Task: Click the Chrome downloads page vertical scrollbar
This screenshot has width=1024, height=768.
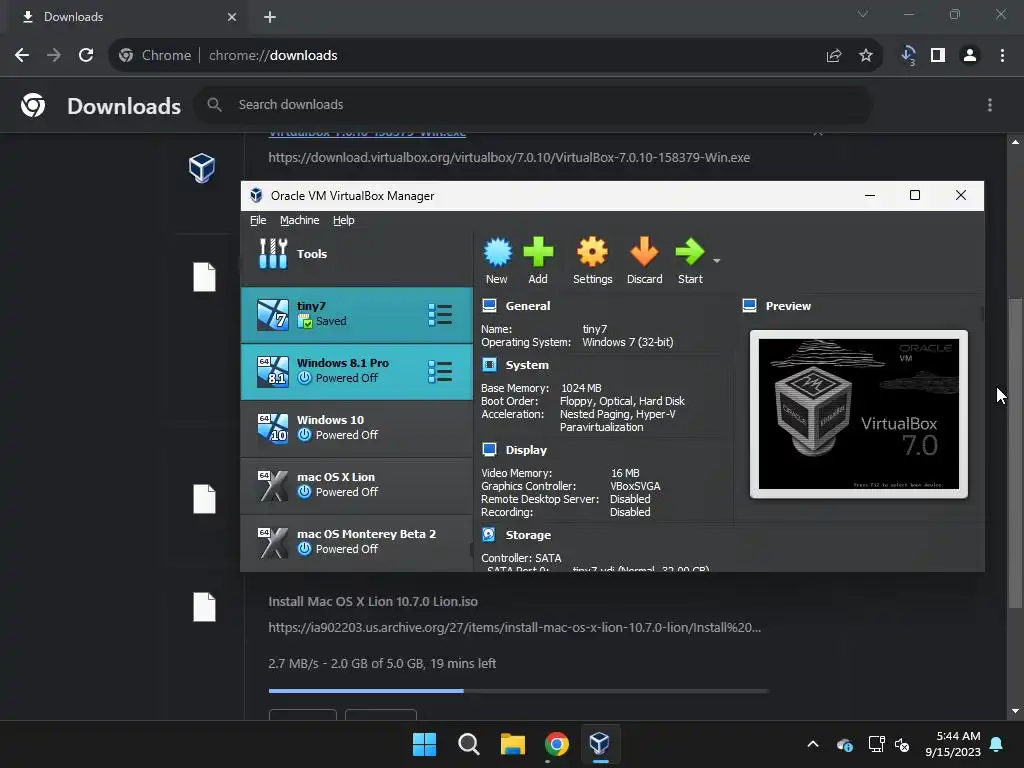Action: [x=1015, y=453]
